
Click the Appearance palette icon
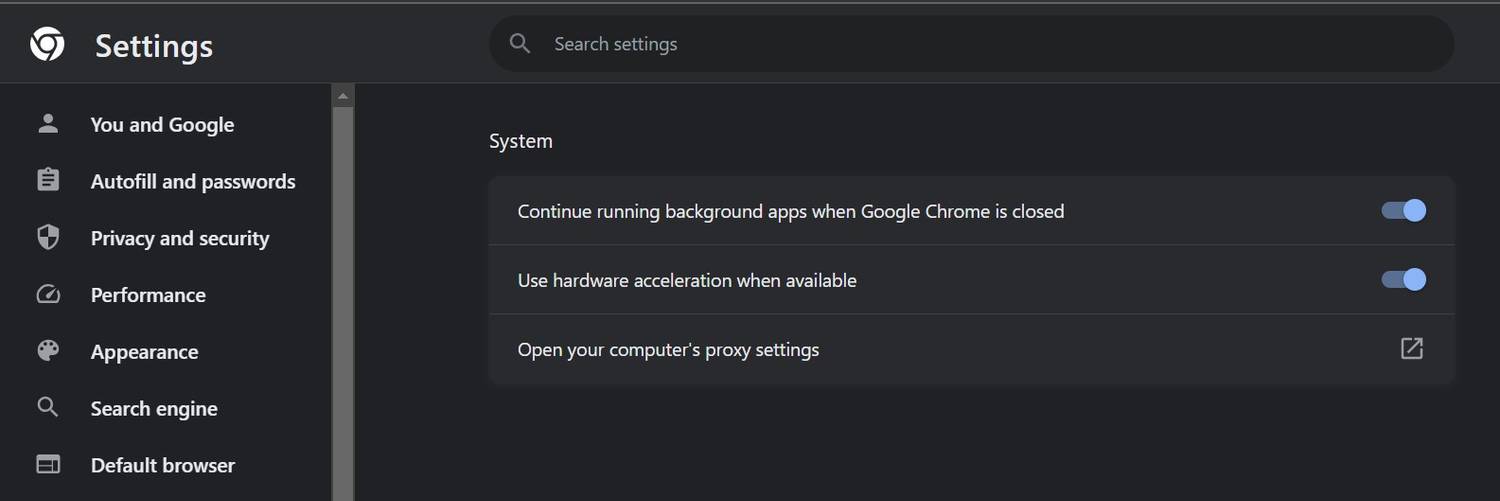coord(48,352)
